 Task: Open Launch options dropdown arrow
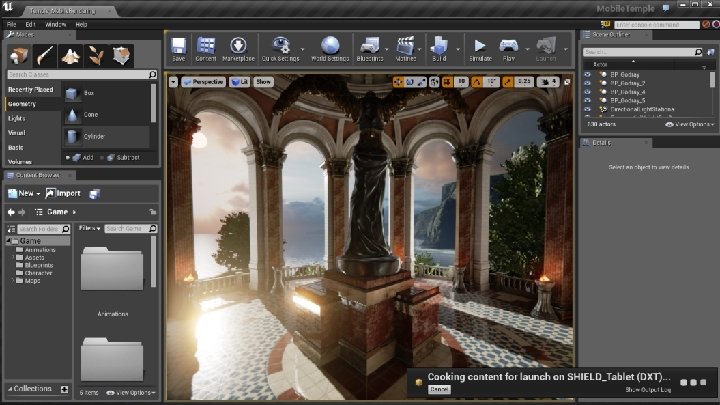pyautogui.click(x=566, y=49)
